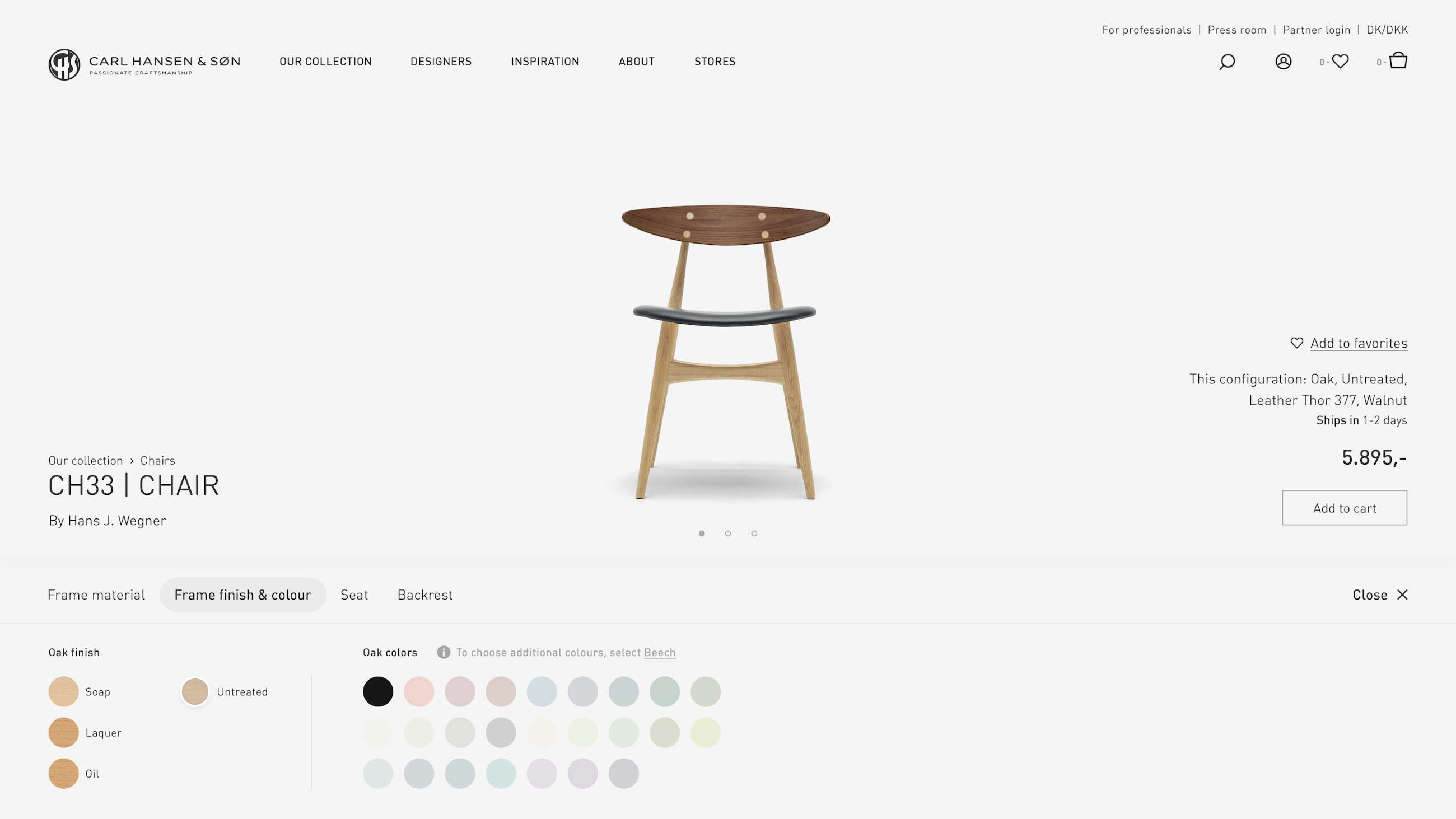Open favorites heart icon in header

(x=1340, y=61)
